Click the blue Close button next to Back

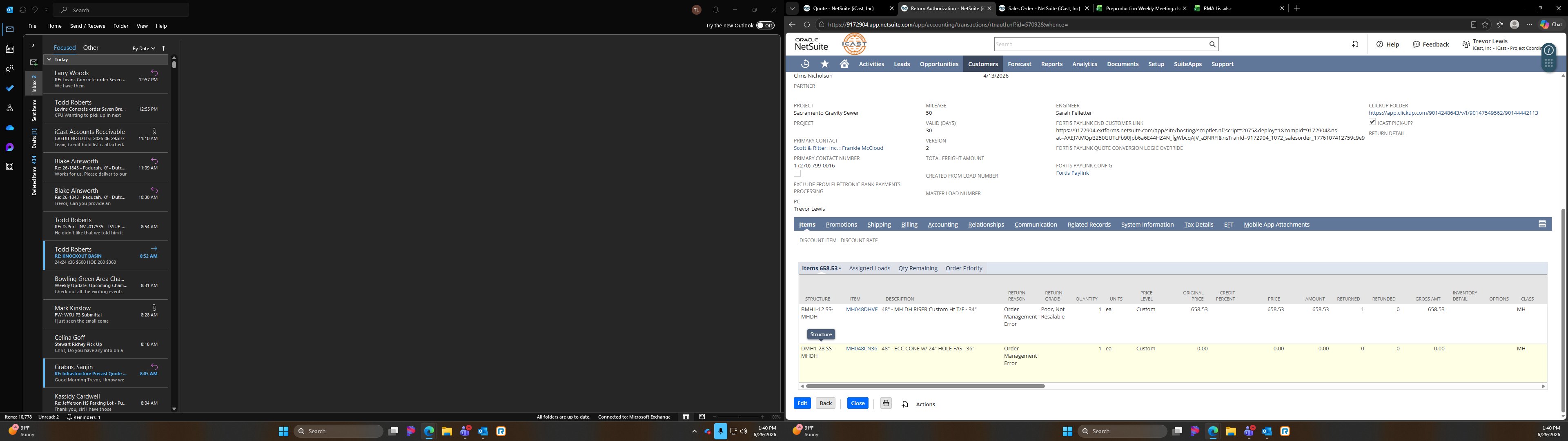pos(857,403)
